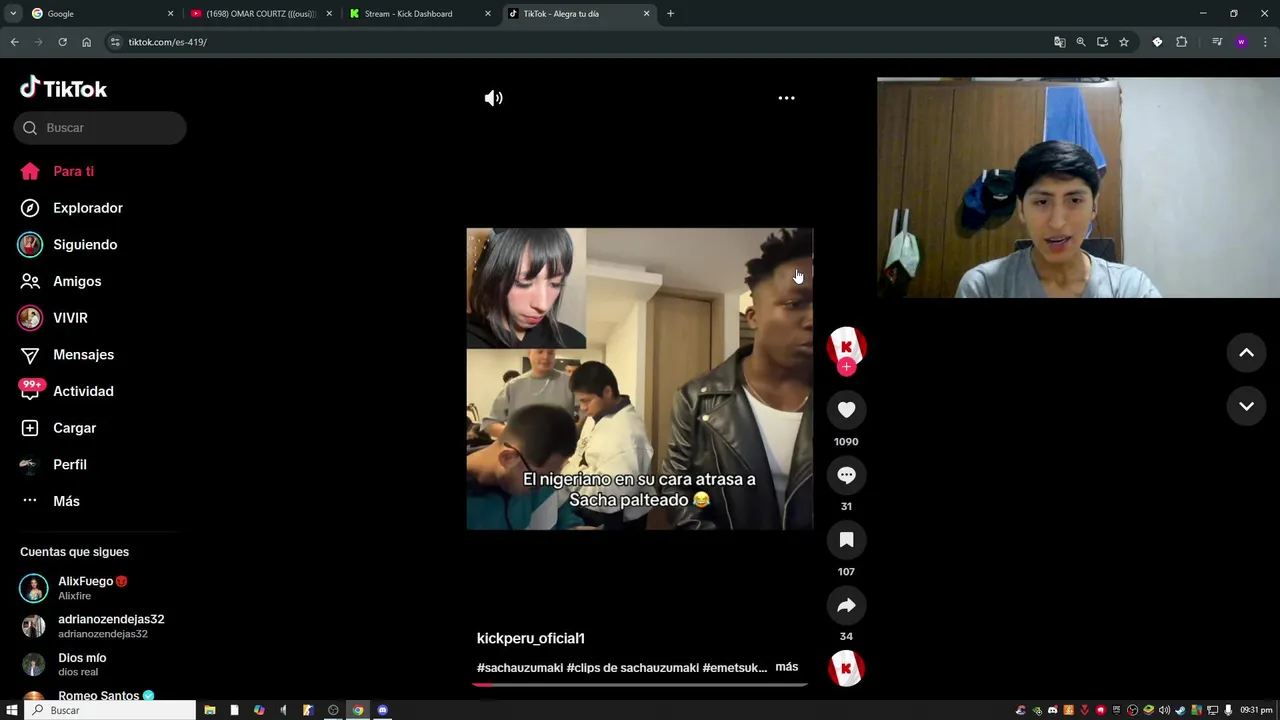View site information next to the URL
The image size is (1280, 720).
[x=115, y=42]
